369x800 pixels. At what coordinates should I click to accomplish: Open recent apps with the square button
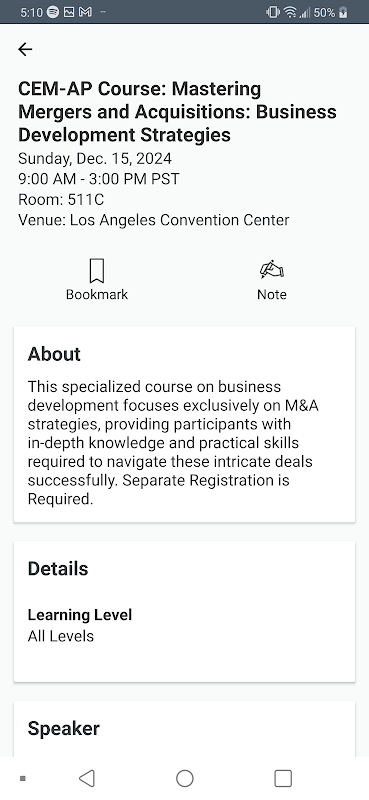283,779
